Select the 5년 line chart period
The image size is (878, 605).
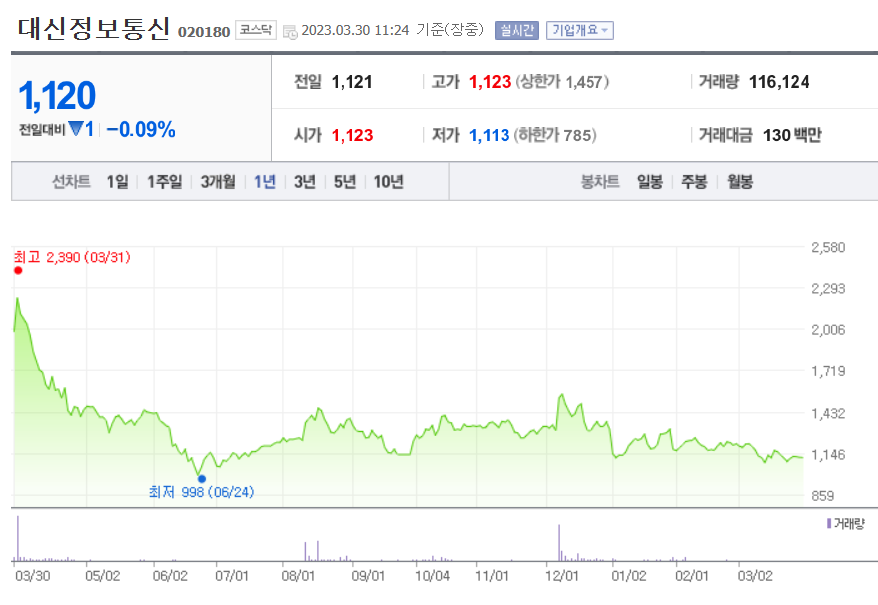pyautogui.click(x=345, y=182)
